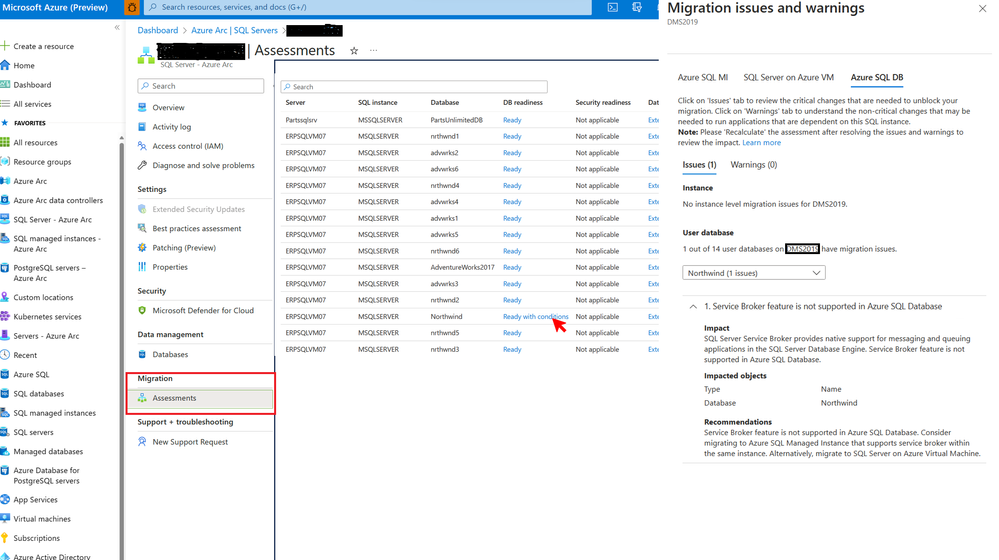Sort by Security readiness column header
The width and height of the screenshot is (999, 560).
603,103
